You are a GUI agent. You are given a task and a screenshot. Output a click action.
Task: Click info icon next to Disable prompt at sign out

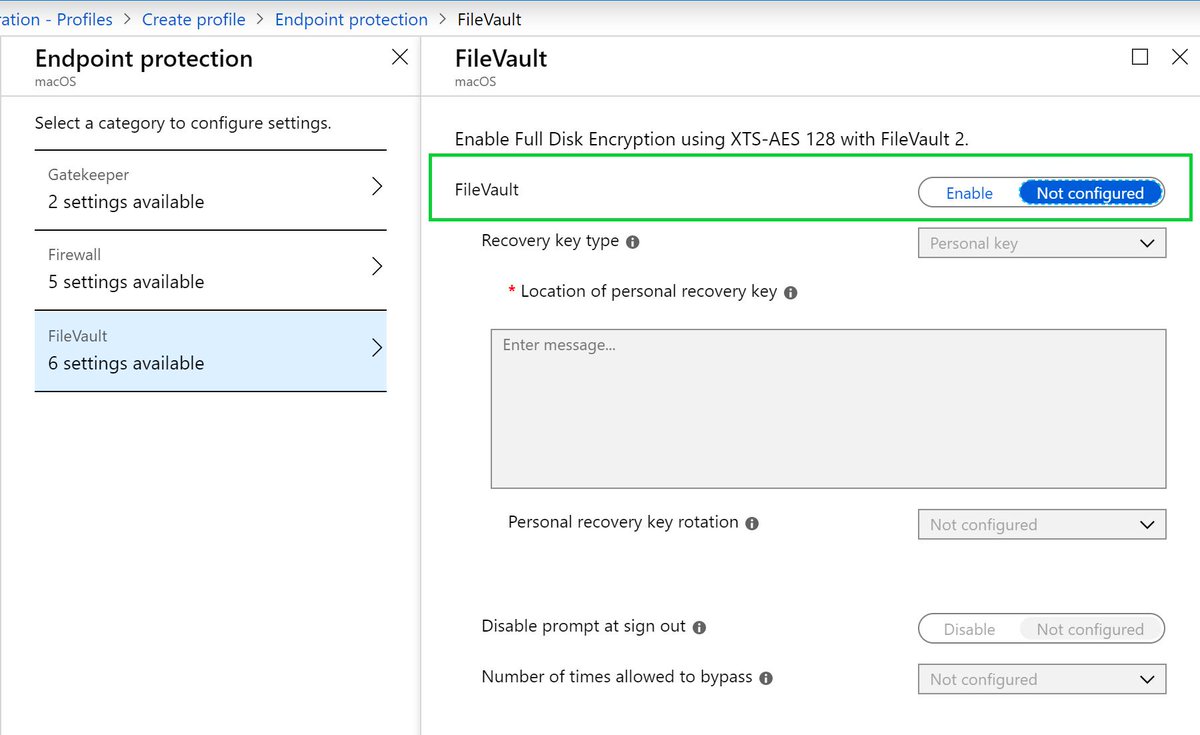click(x=700, y=627)
